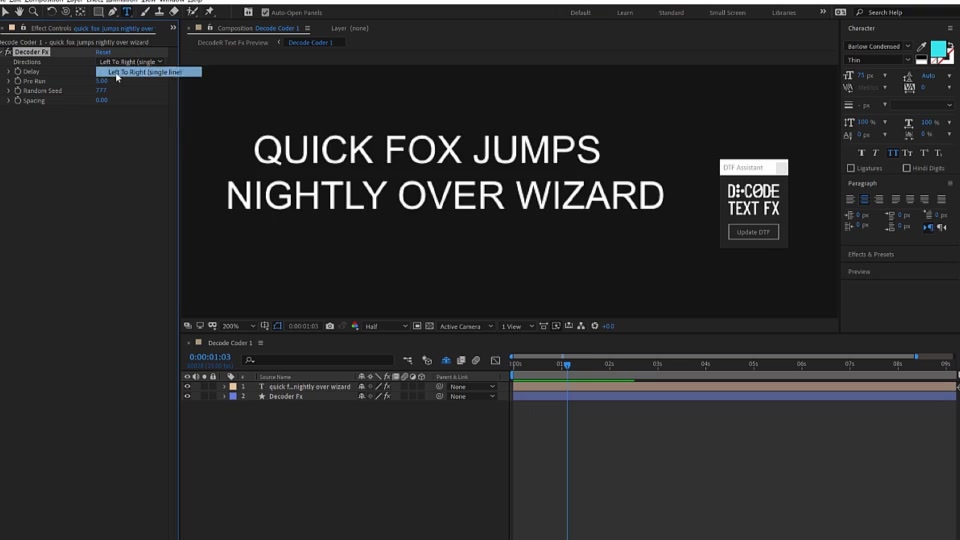This screenshot has width=960, height=540.
Task: Expand the Random Seed property
Action: (x=8, y=91)
